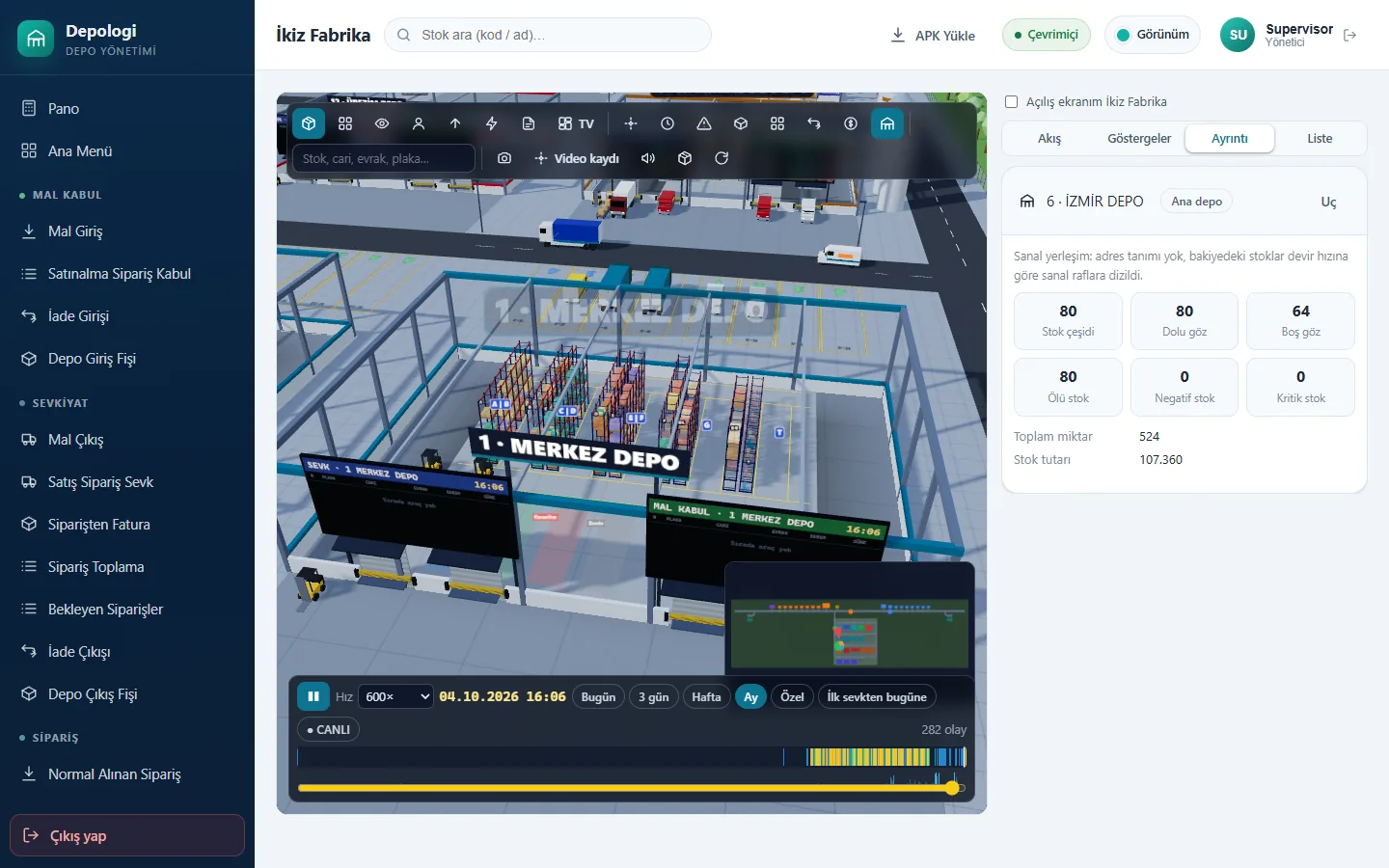Pause the simulation playback

[313, 696]
